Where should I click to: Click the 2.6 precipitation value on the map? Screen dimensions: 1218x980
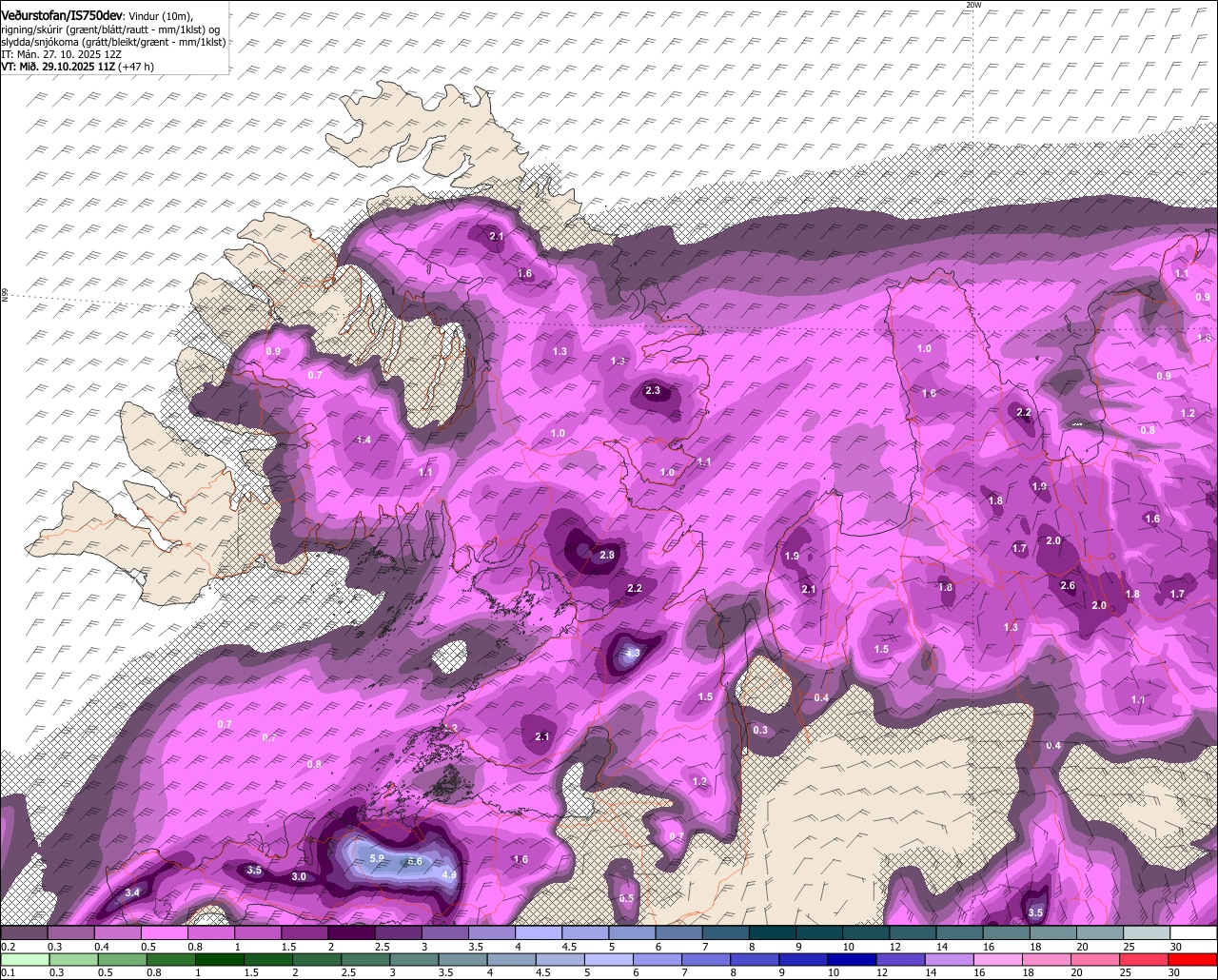[x=1068, y=586]
